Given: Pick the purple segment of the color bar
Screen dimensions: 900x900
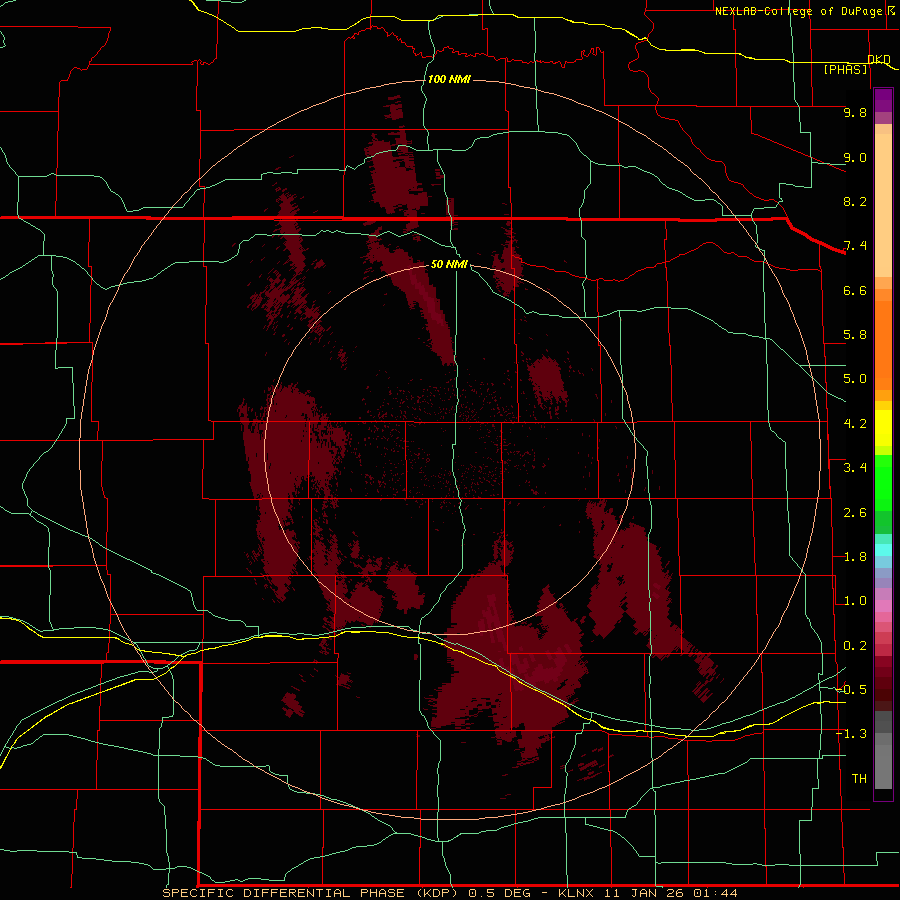Looking at the screenshot, I should pos(883,100).
